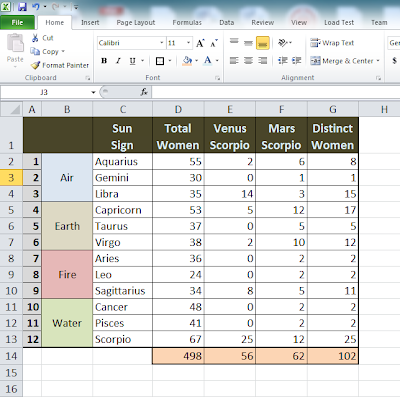Switch to the Formulas tab

(x=187, y=22)
